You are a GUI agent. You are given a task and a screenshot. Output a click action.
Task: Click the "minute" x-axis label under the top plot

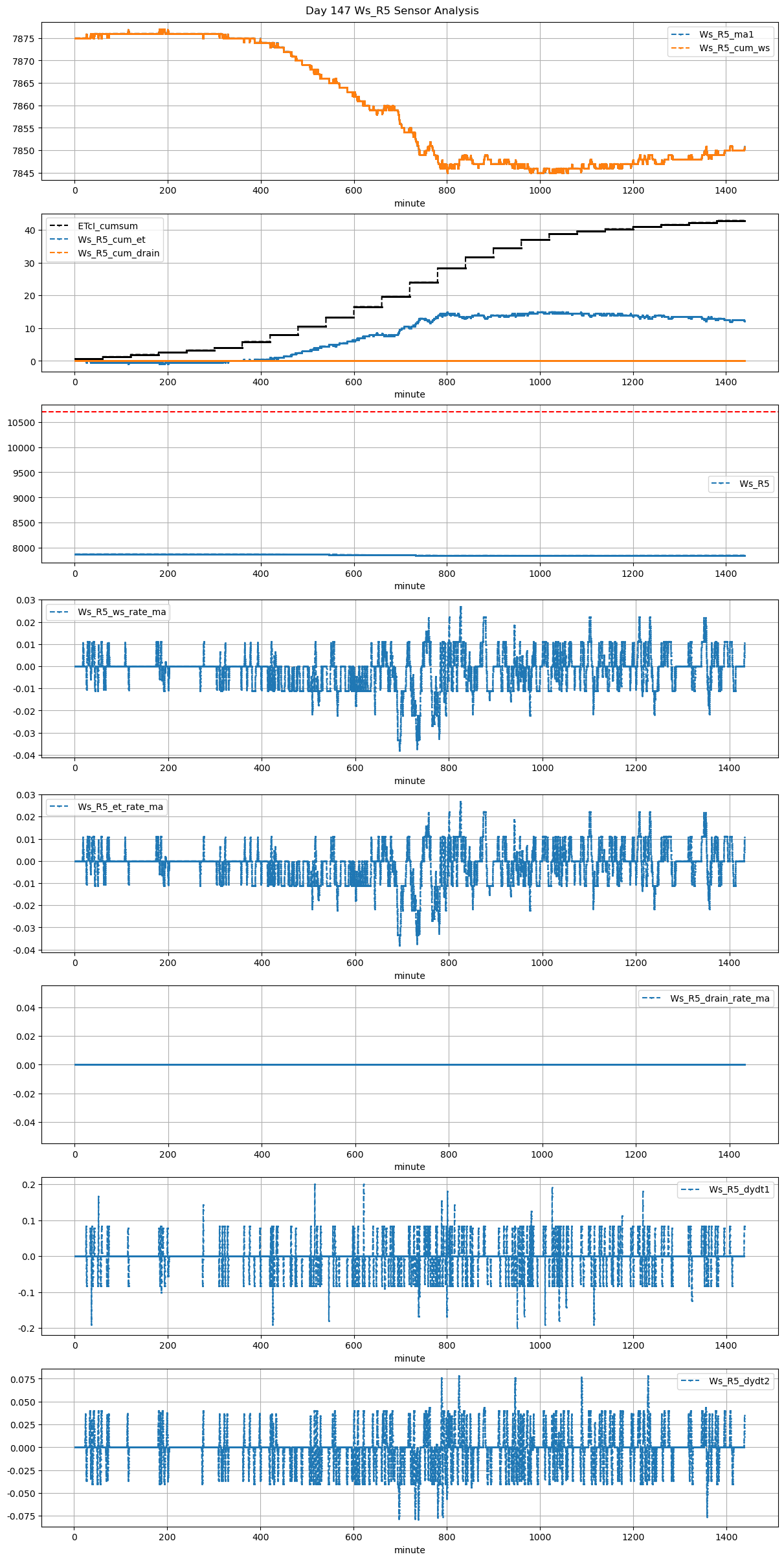(409, 203)
